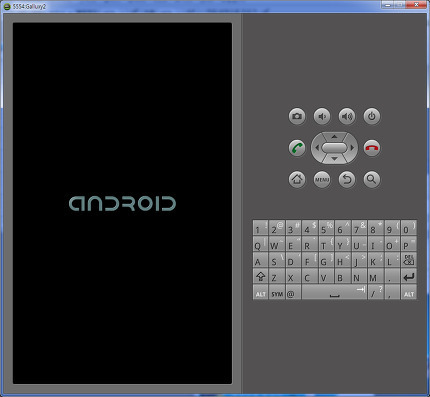Screen dimensions: 430x397
Task: Click the I key
Action: (x=376, y=244)
